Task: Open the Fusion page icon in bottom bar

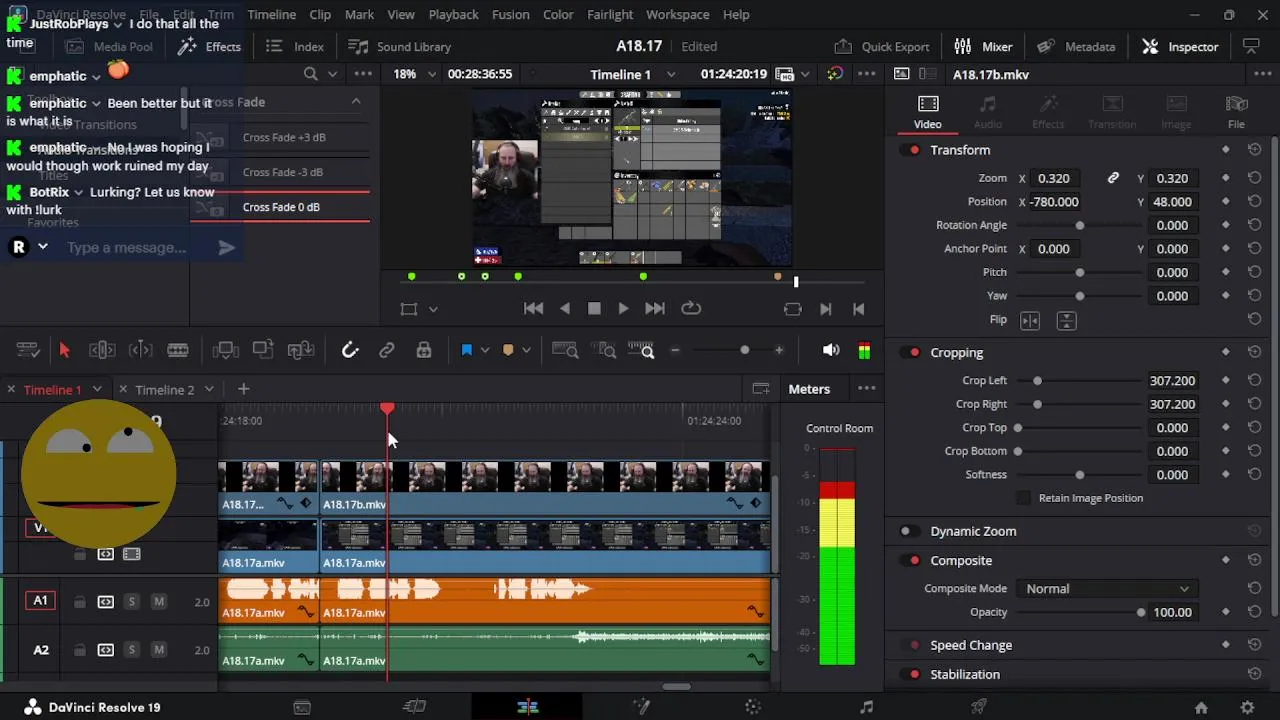Action: tap(641, 707)
